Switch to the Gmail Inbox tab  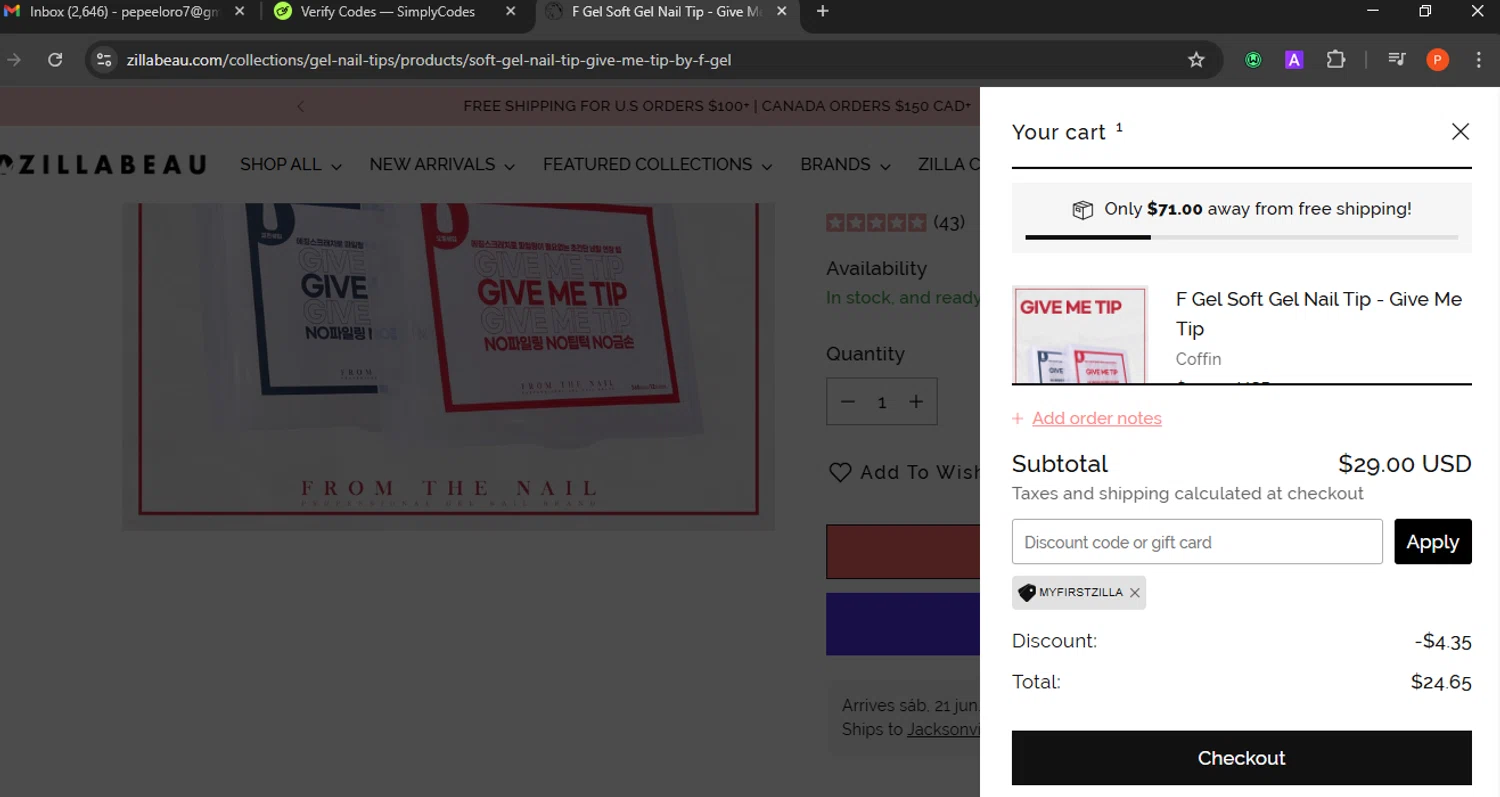point(125,12)
